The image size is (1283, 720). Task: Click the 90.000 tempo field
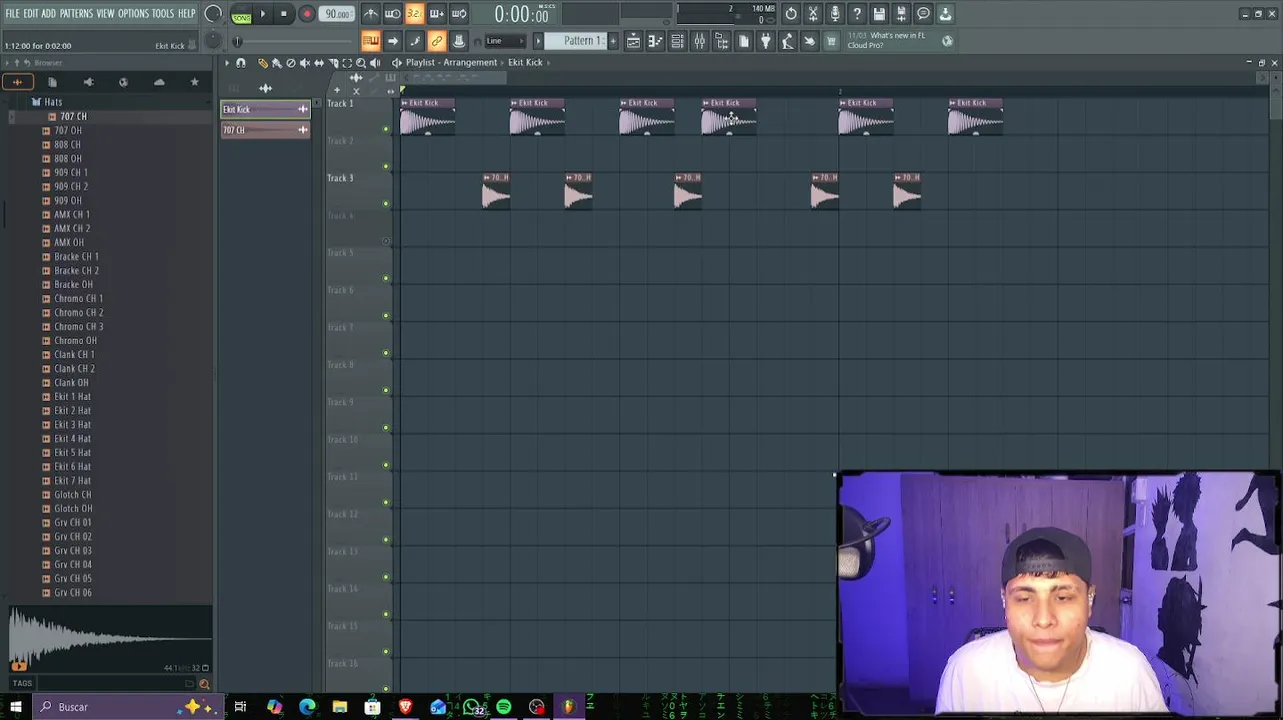click(x=337, y=14)
